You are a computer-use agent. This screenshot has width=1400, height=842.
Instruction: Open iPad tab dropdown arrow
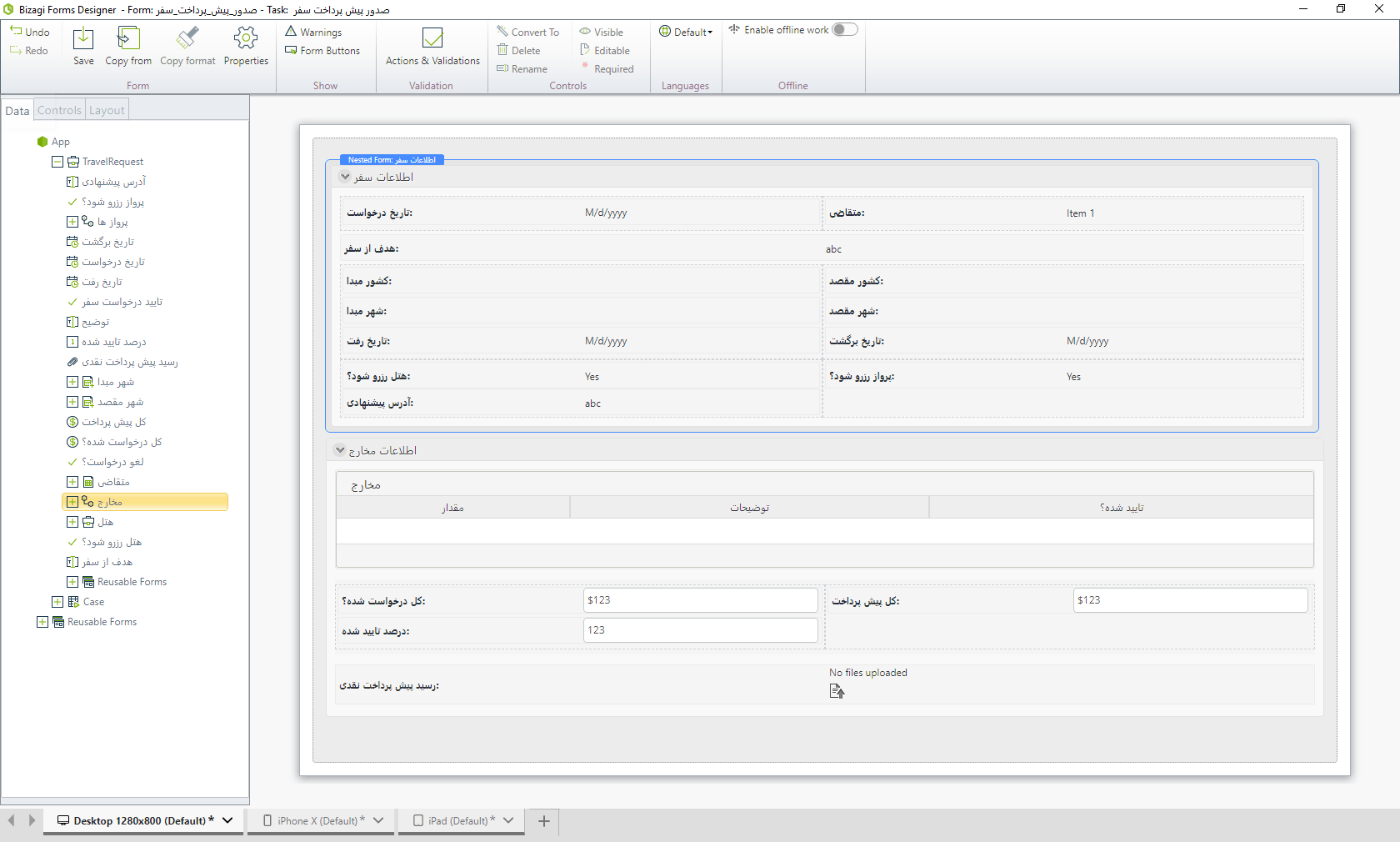point(508,820)
